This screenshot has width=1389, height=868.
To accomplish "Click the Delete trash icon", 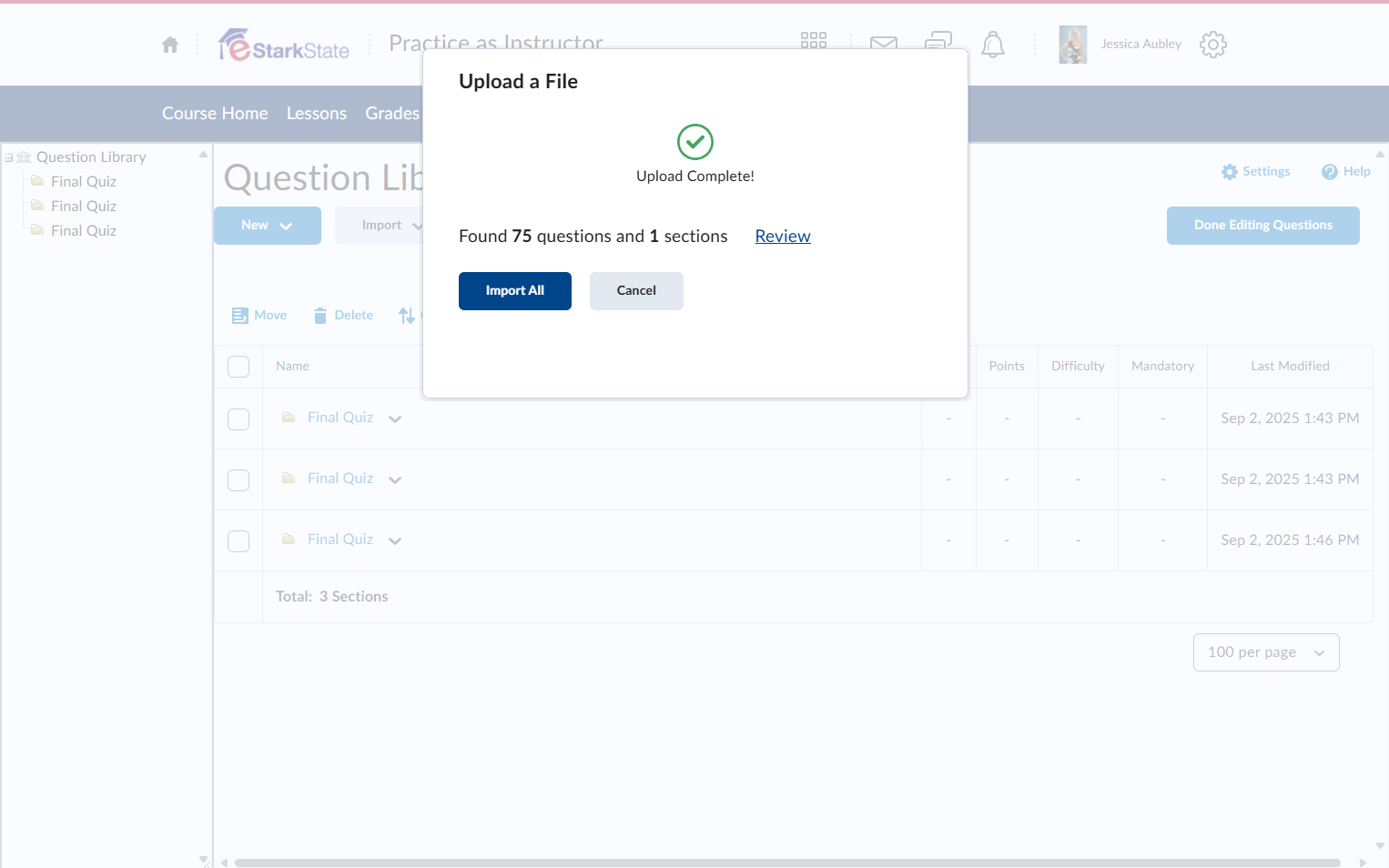I will click(320, 316).
